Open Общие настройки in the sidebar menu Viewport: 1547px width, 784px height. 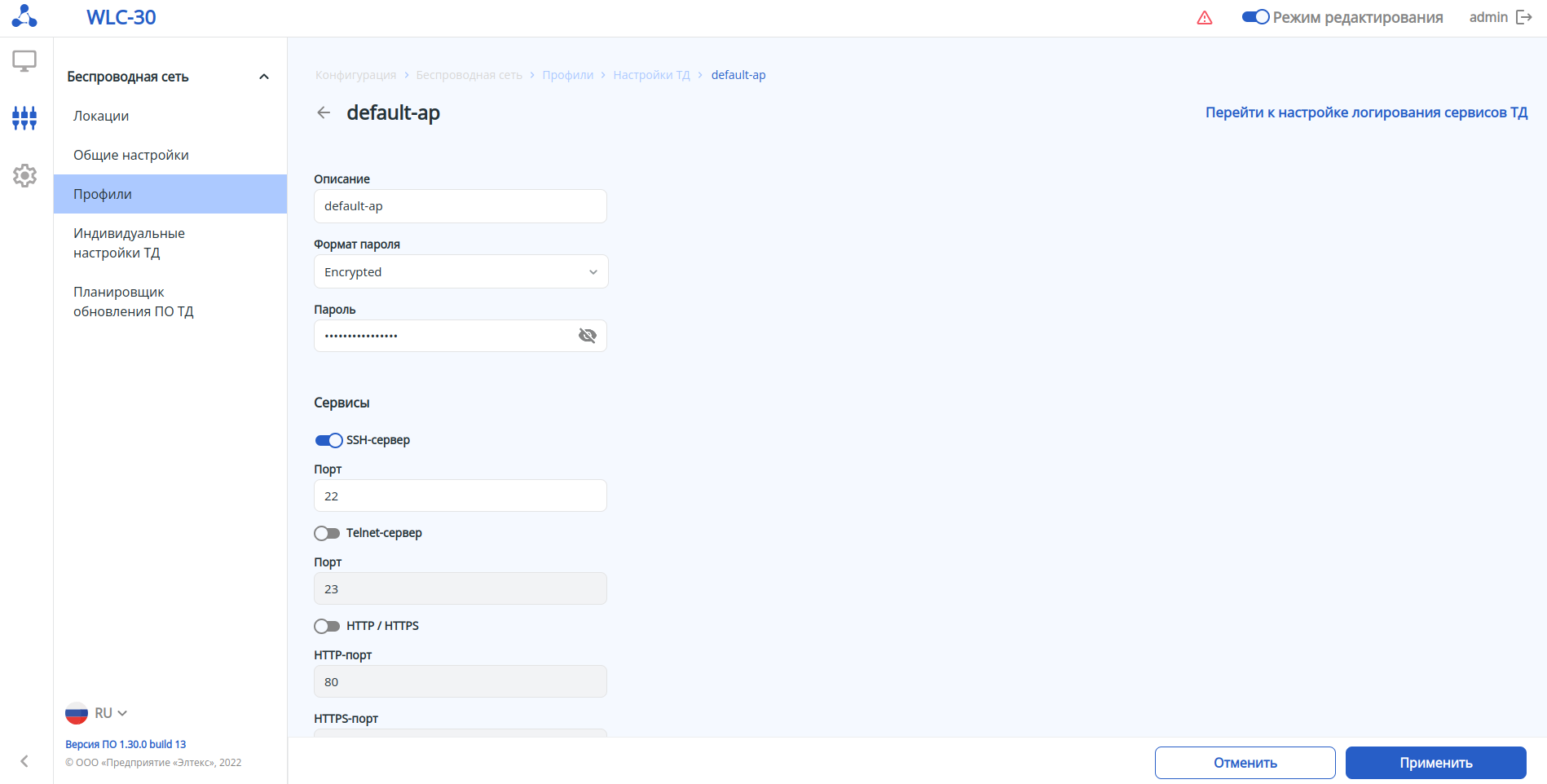[x=131, y=155]
